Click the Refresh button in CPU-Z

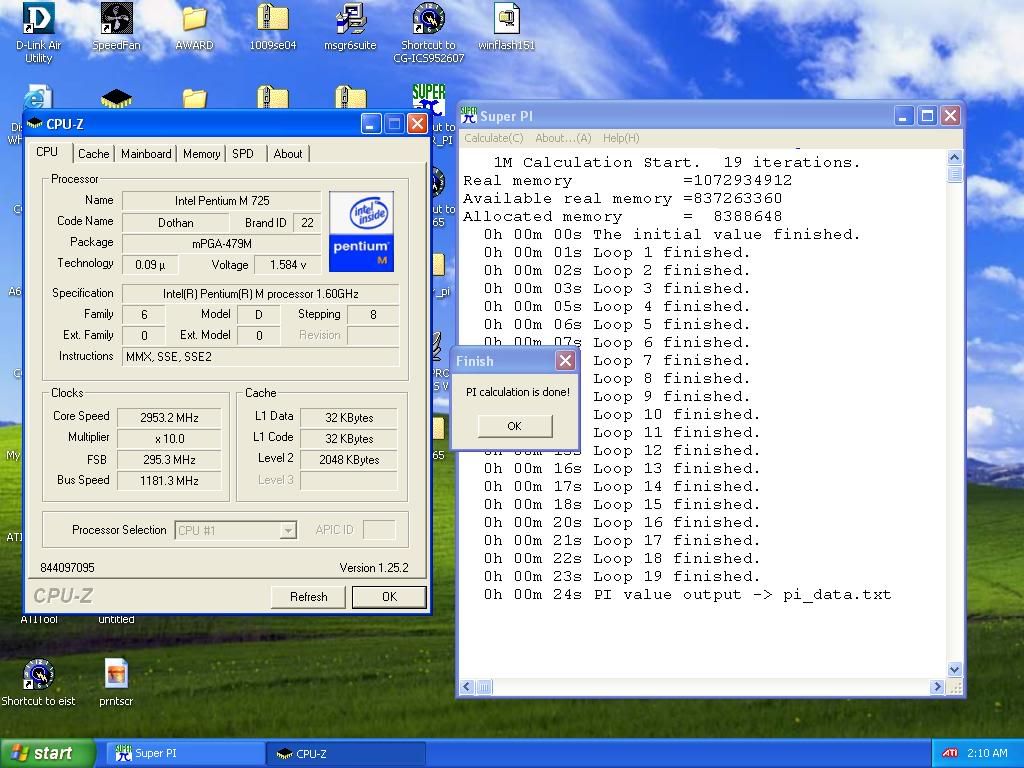point(308,597)
